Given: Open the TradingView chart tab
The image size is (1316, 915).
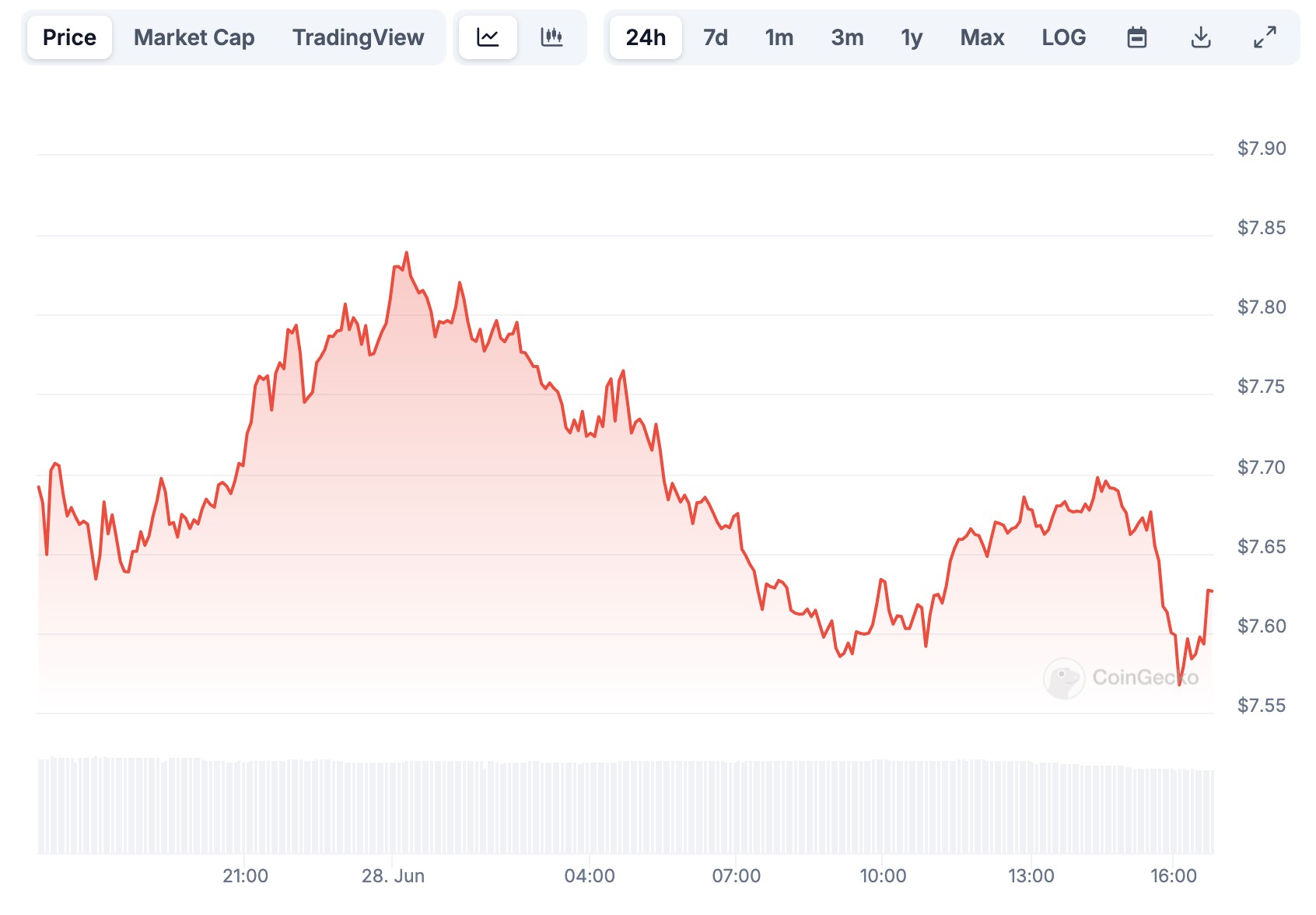Looking at the screenshot, I should tap(358, 37).
